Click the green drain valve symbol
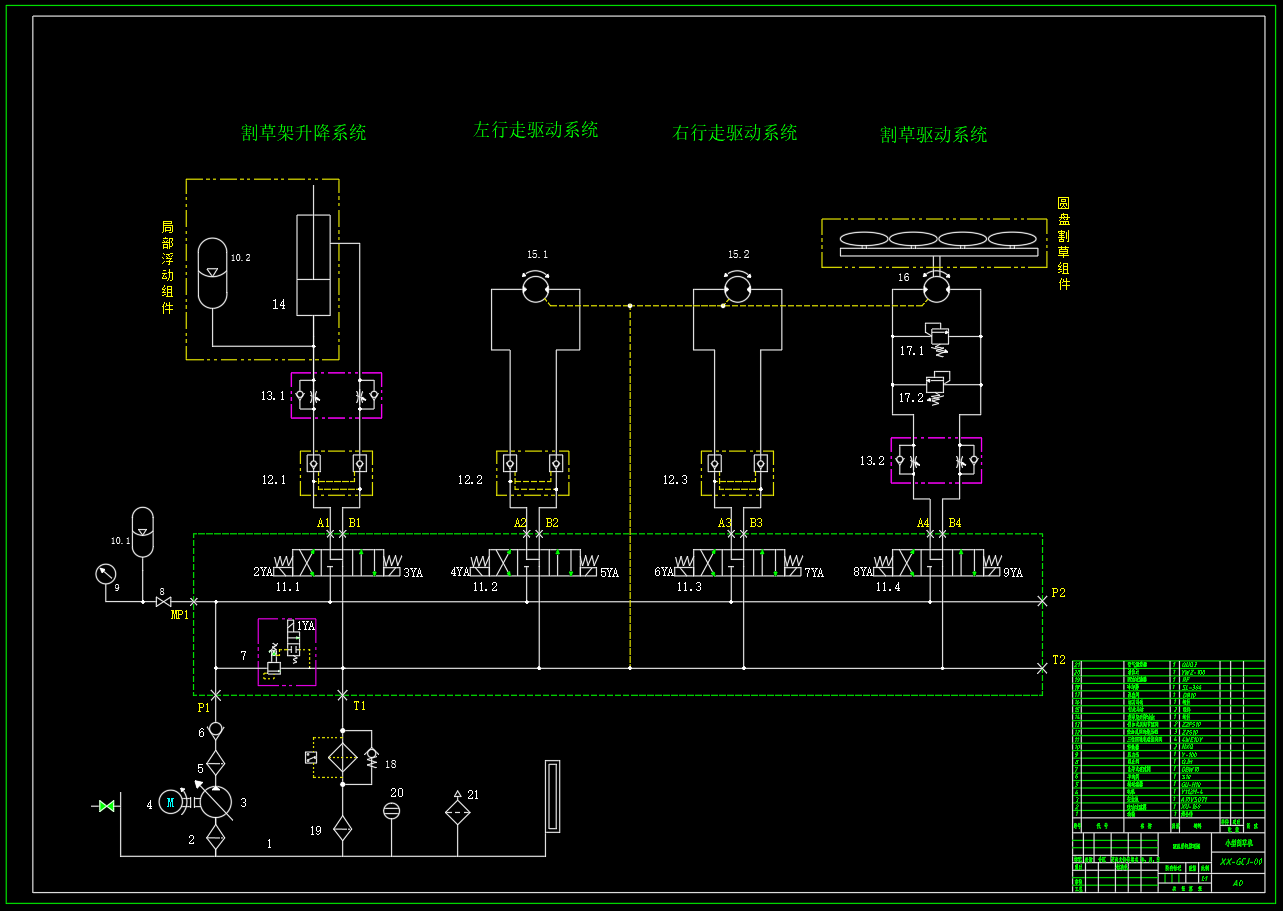The image size is (1283, 911). [x=106, y=805]
